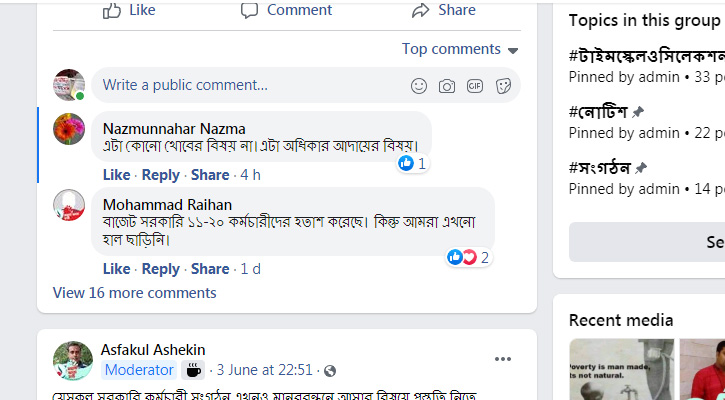Like the post with thumbs-up button
The width and height of the screenshot is (725, 400).
tap(130, 10)
